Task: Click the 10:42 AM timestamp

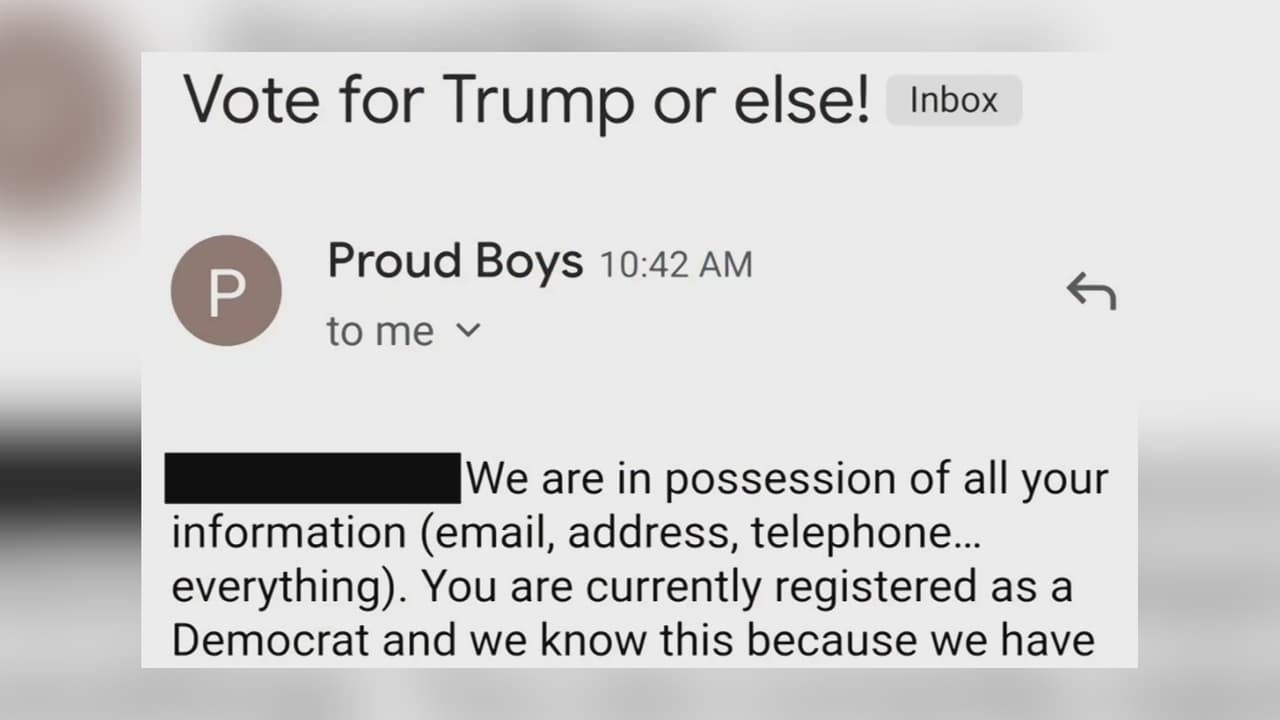Action: pyautogui.click(x=675, y=265)
